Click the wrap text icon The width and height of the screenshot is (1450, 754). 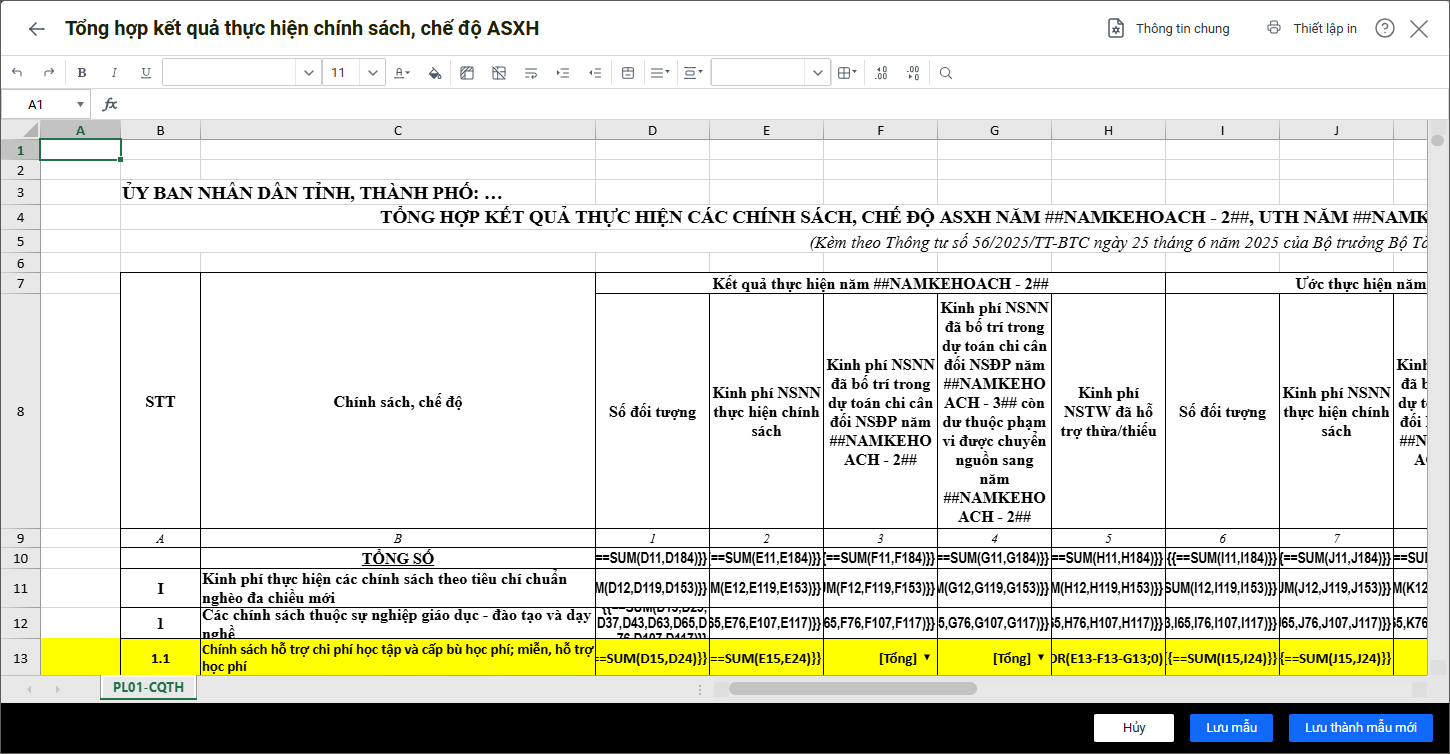[531, 73]
